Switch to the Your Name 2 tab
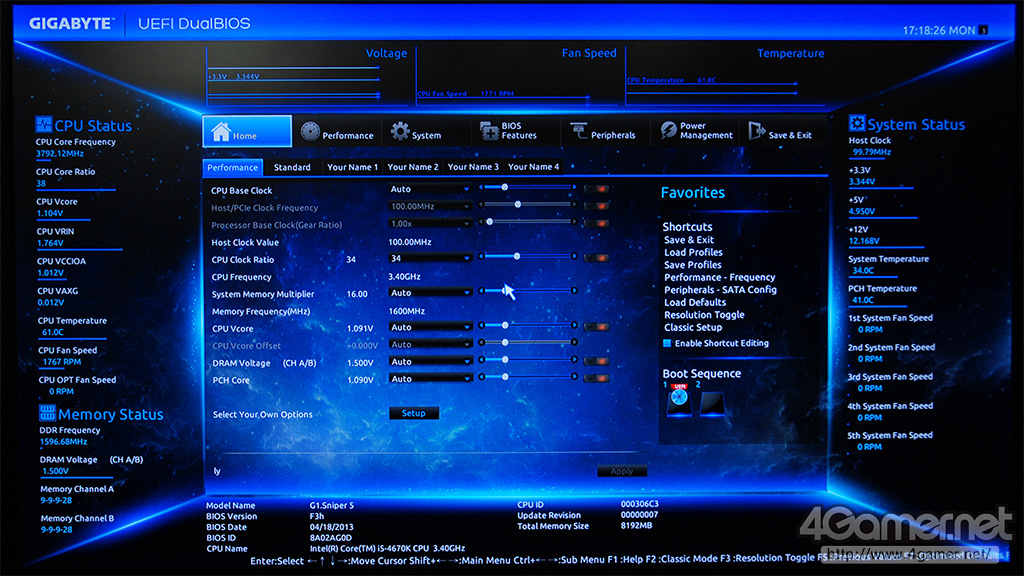Image resolution: width=1024 pixels, height=576 pixels. coord(413,167)
